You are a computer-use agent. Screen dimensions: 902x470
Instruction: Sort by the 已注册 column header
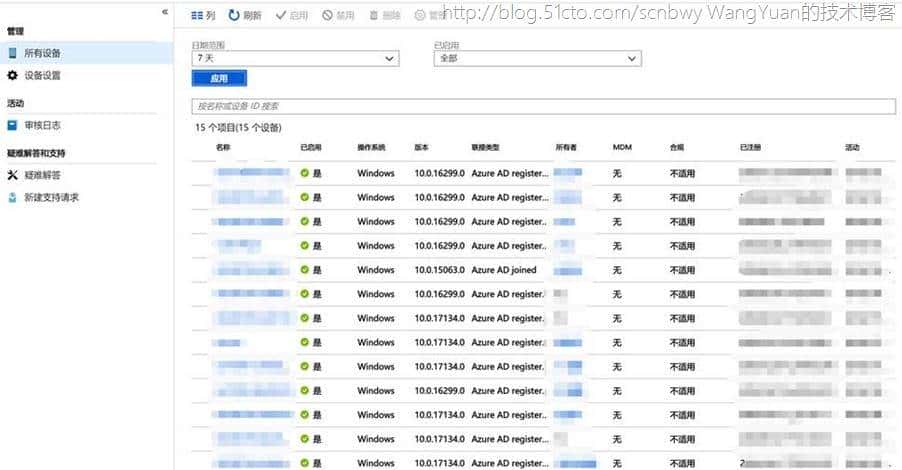point(750,147)
